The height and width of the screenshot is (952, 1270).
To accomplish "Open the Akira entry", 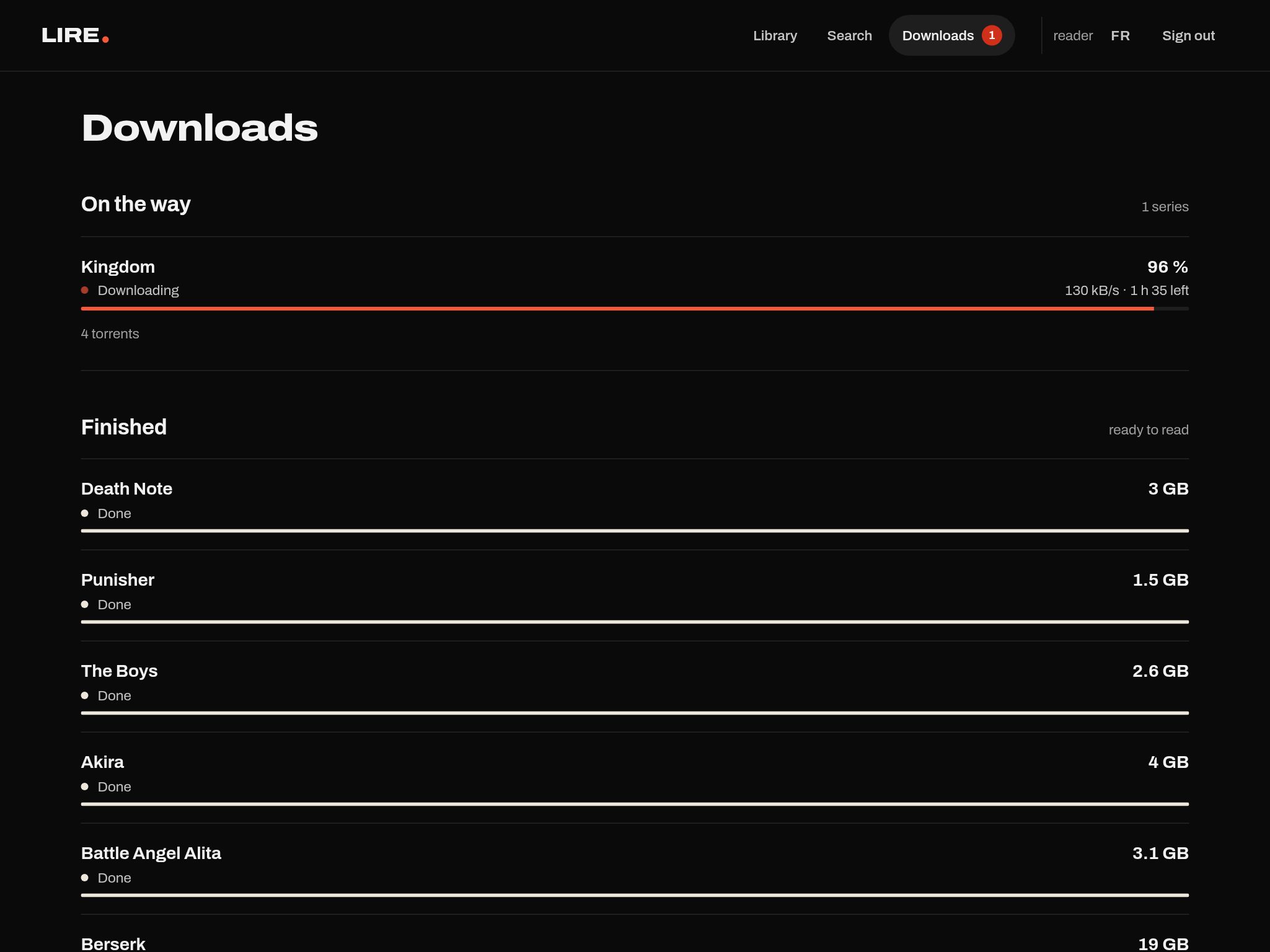I will 102,762.
